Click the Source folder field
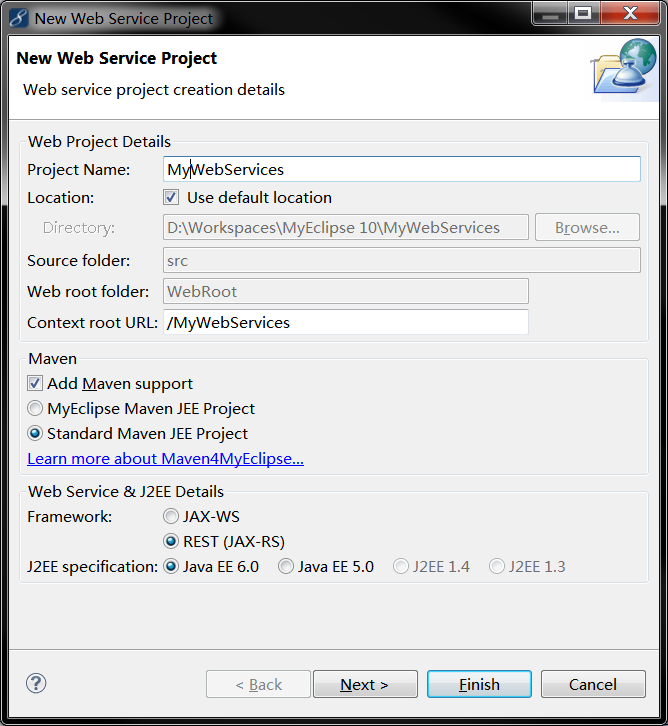This screenshot has height=726, width=668. click(x=402, y=260)
